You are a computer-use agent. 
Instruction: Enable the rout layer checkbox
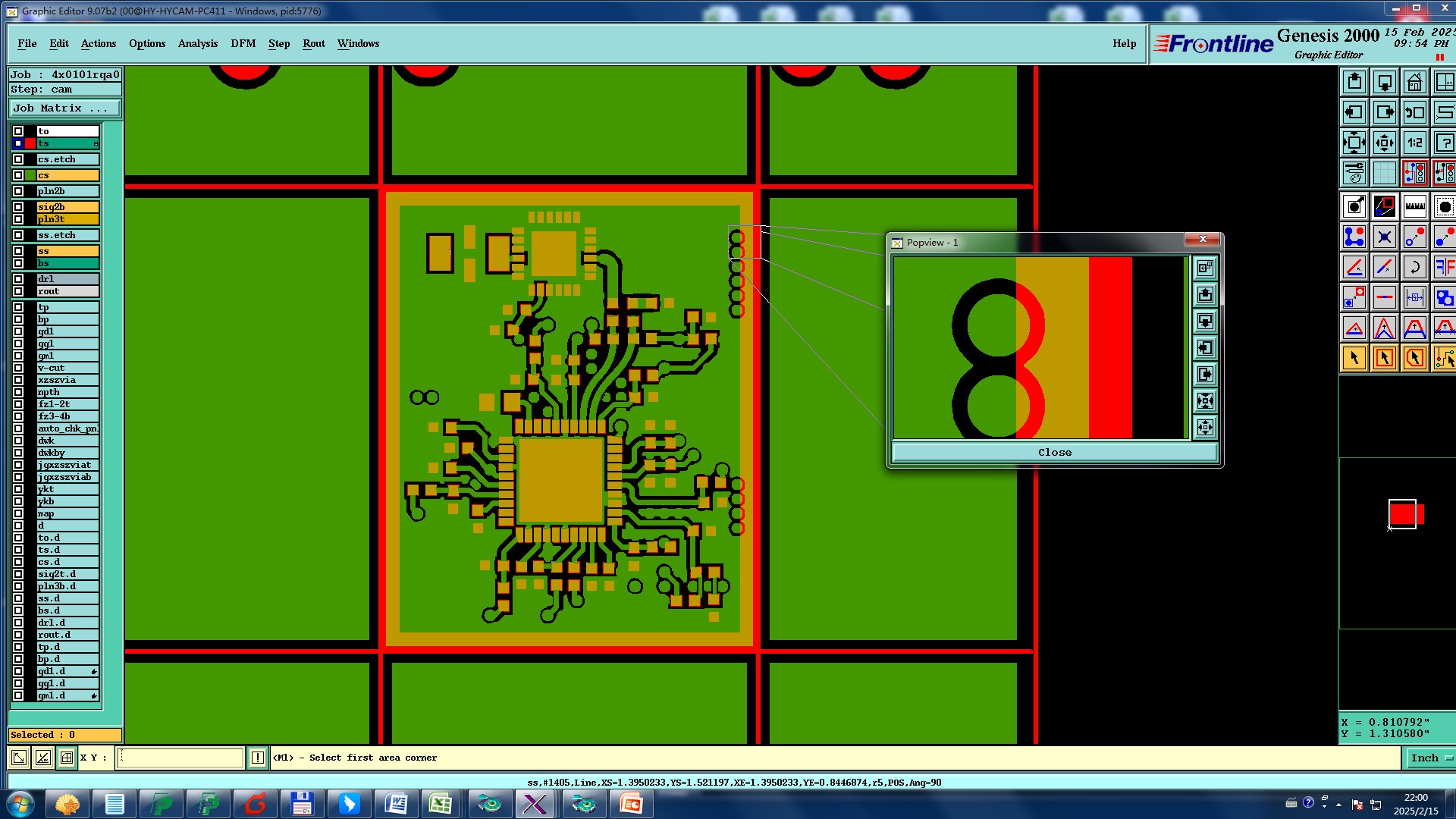coord(18,291)
